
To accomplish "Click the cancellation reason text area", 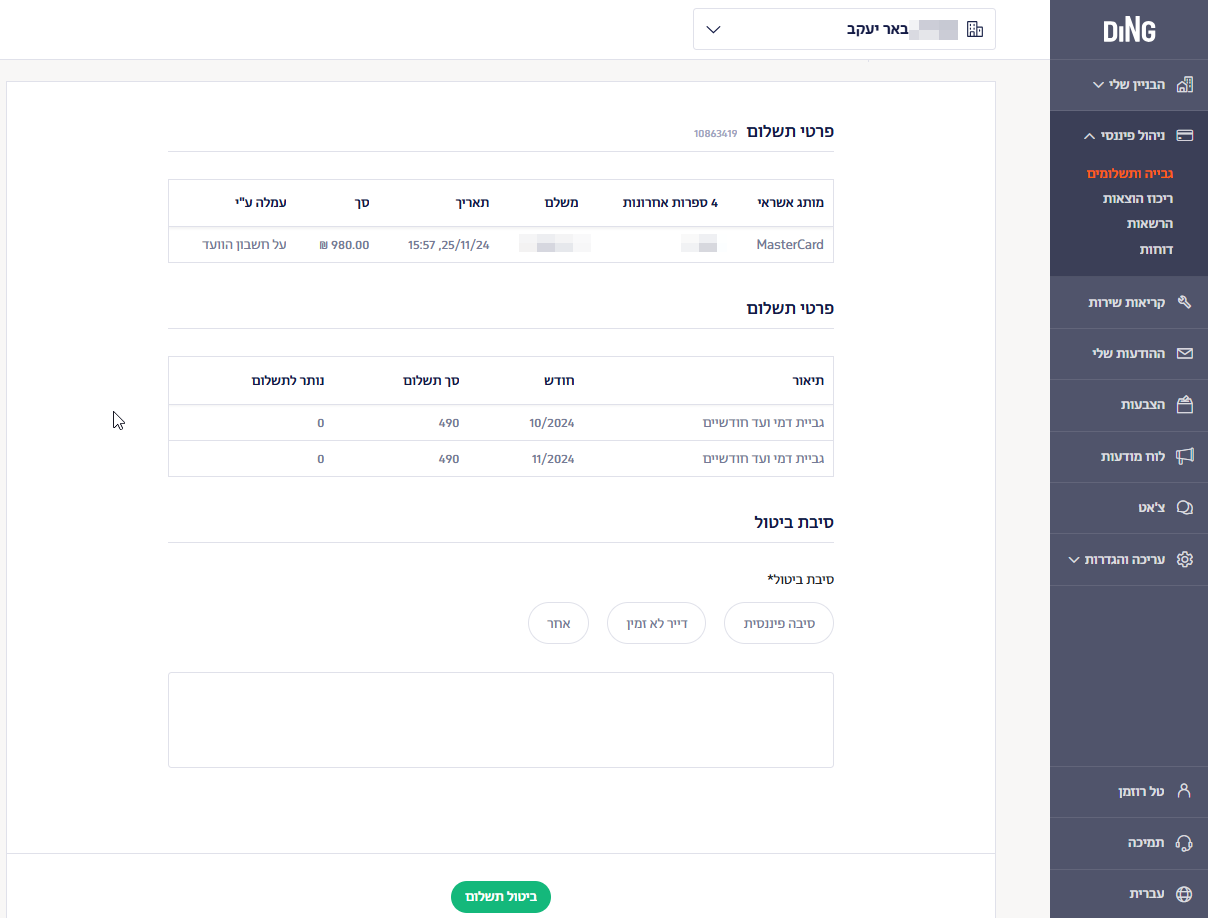I will [x=500, y=720].
